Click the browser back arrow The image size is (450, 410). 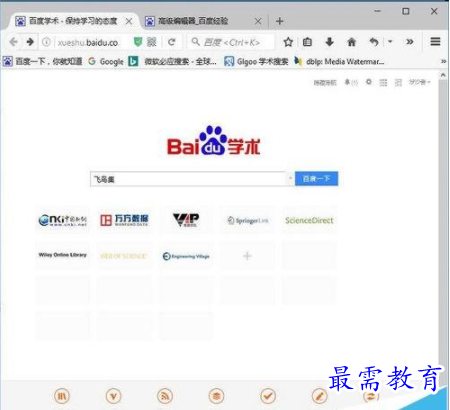14,42
